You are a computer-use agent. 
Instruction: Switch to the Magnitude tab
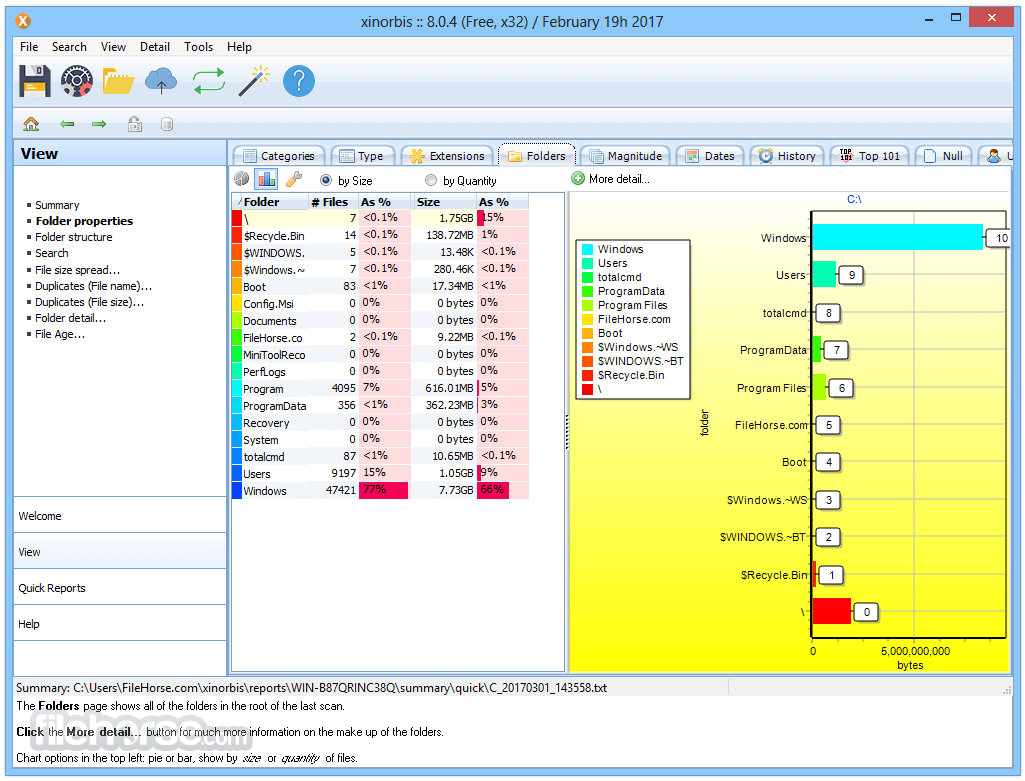[x=626, y=156]
